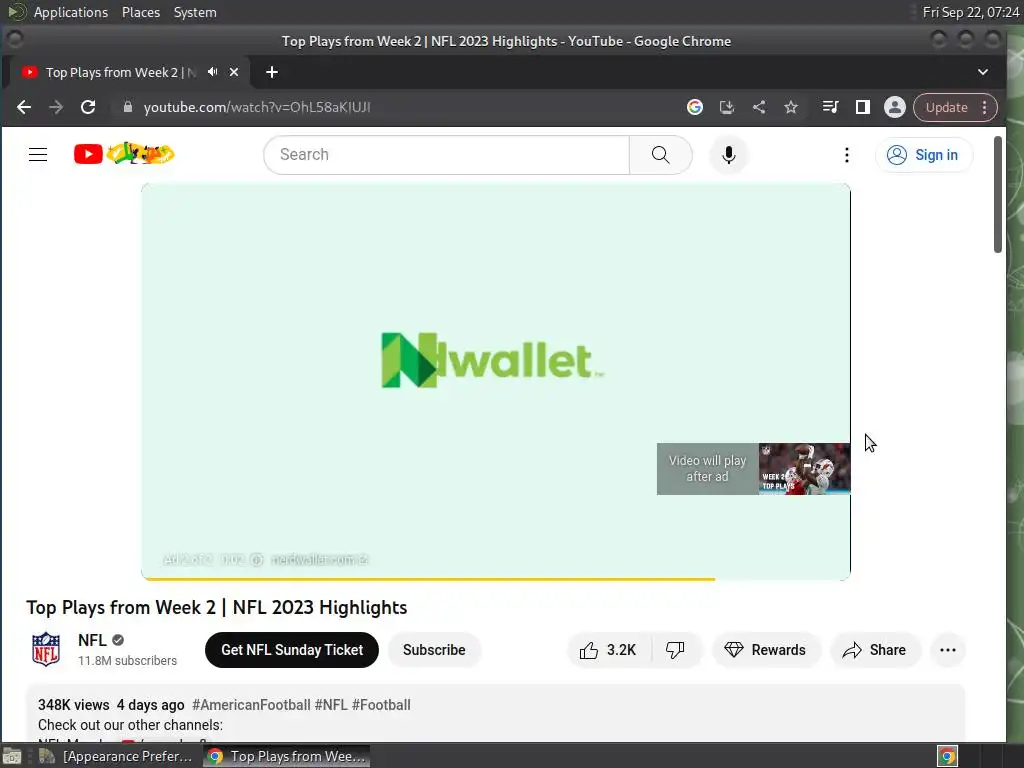Dislike the video with thumbs down
Viewport: 1024px width, 768px height.
[x=675, y=650]
